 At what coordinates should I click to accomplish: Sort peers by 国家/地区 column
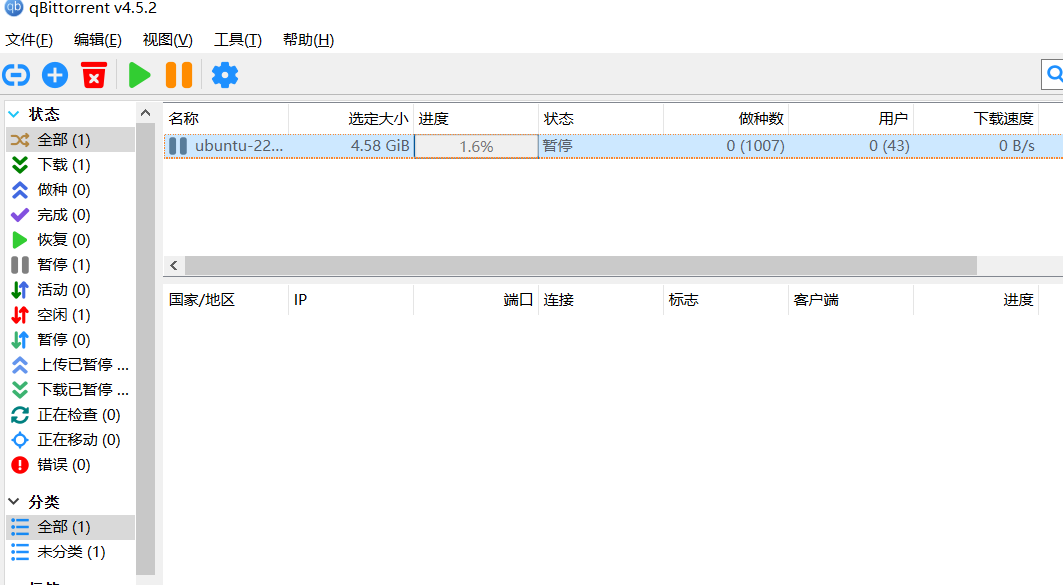click(226, 300)
